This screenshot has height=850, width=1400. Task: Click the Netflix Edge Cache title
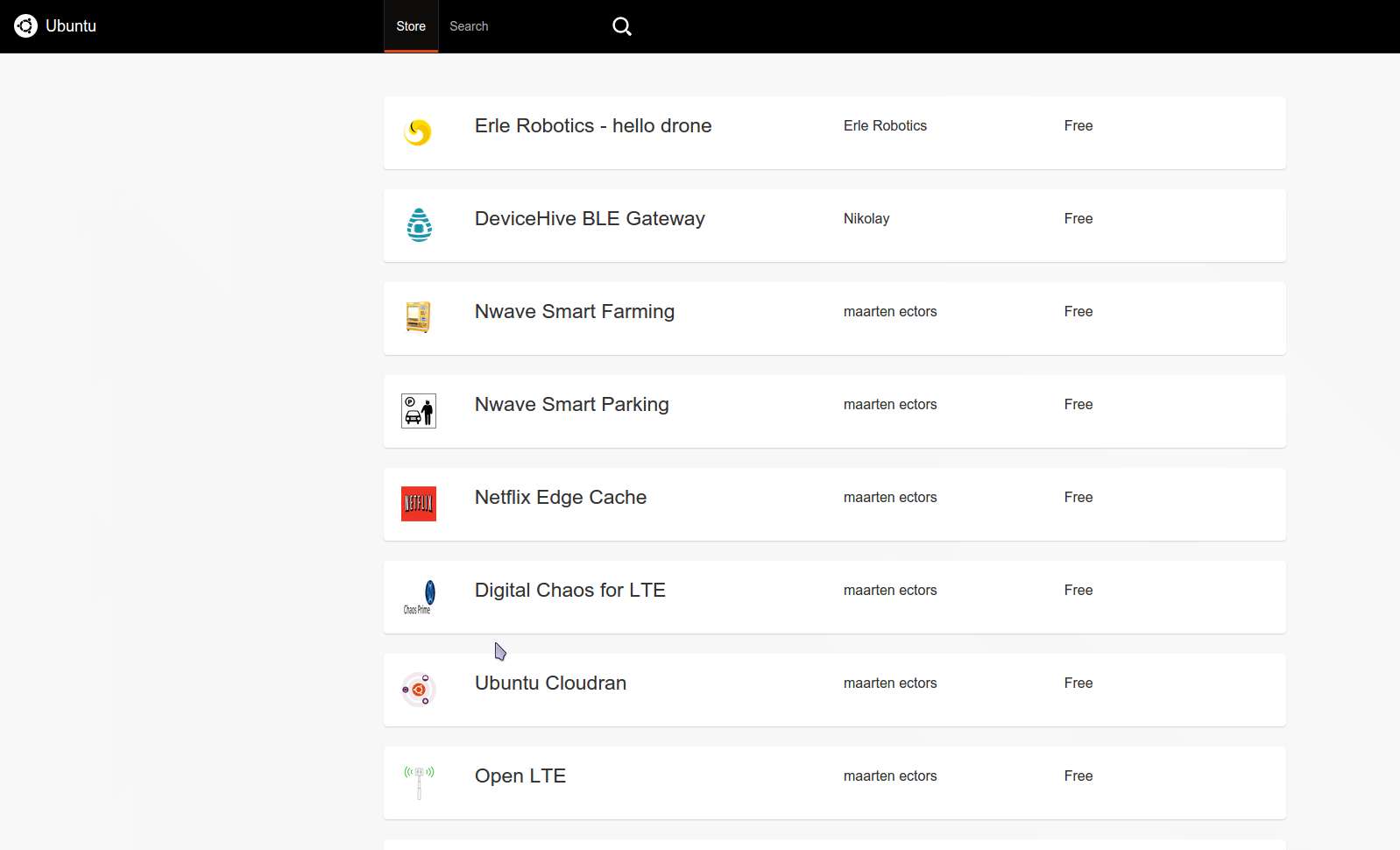pos(561,498)
